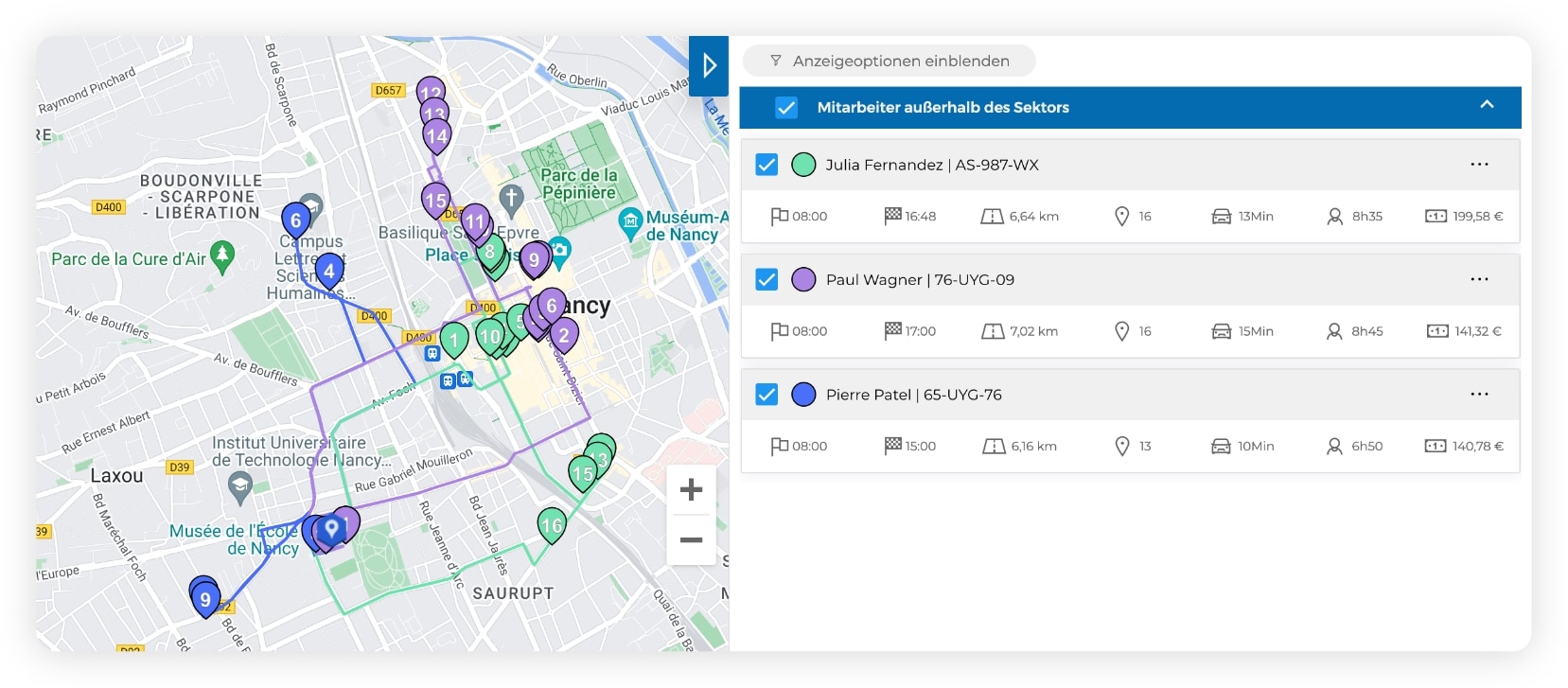This screenshot has width=1568, height=688.
Task: Click the blue map marker numbered 9
Action: (205, 599)
